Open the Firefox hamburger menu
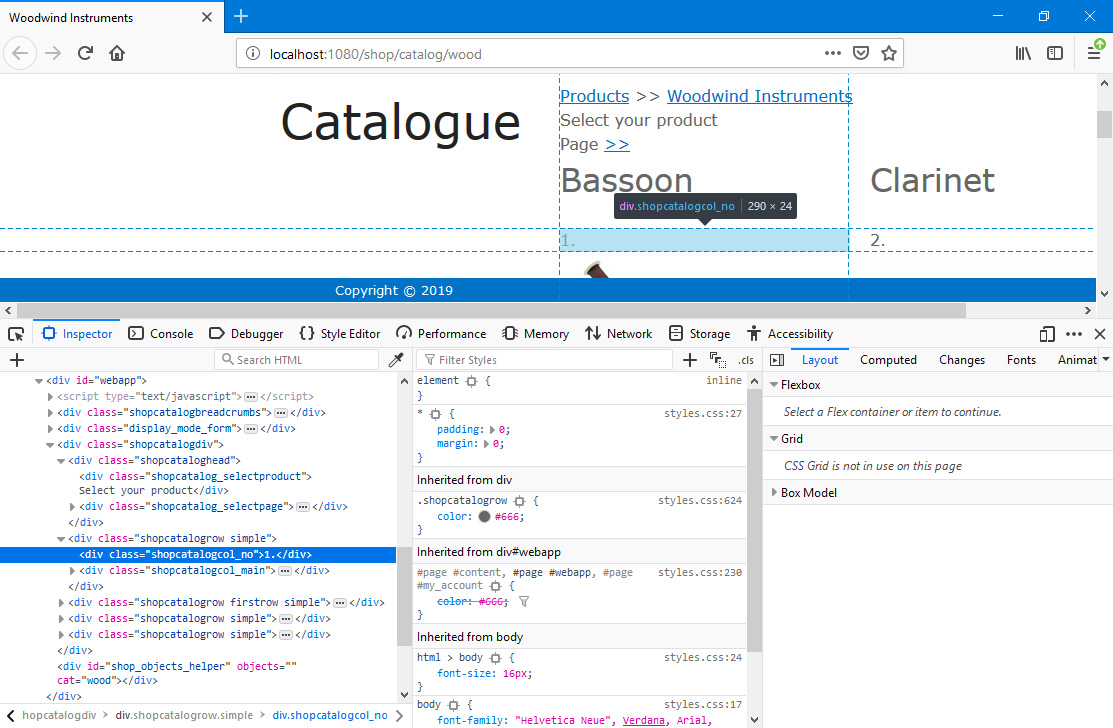The height and width of the screenshot is (728, 1113). pyautogui.click(x=1094, y=53)
